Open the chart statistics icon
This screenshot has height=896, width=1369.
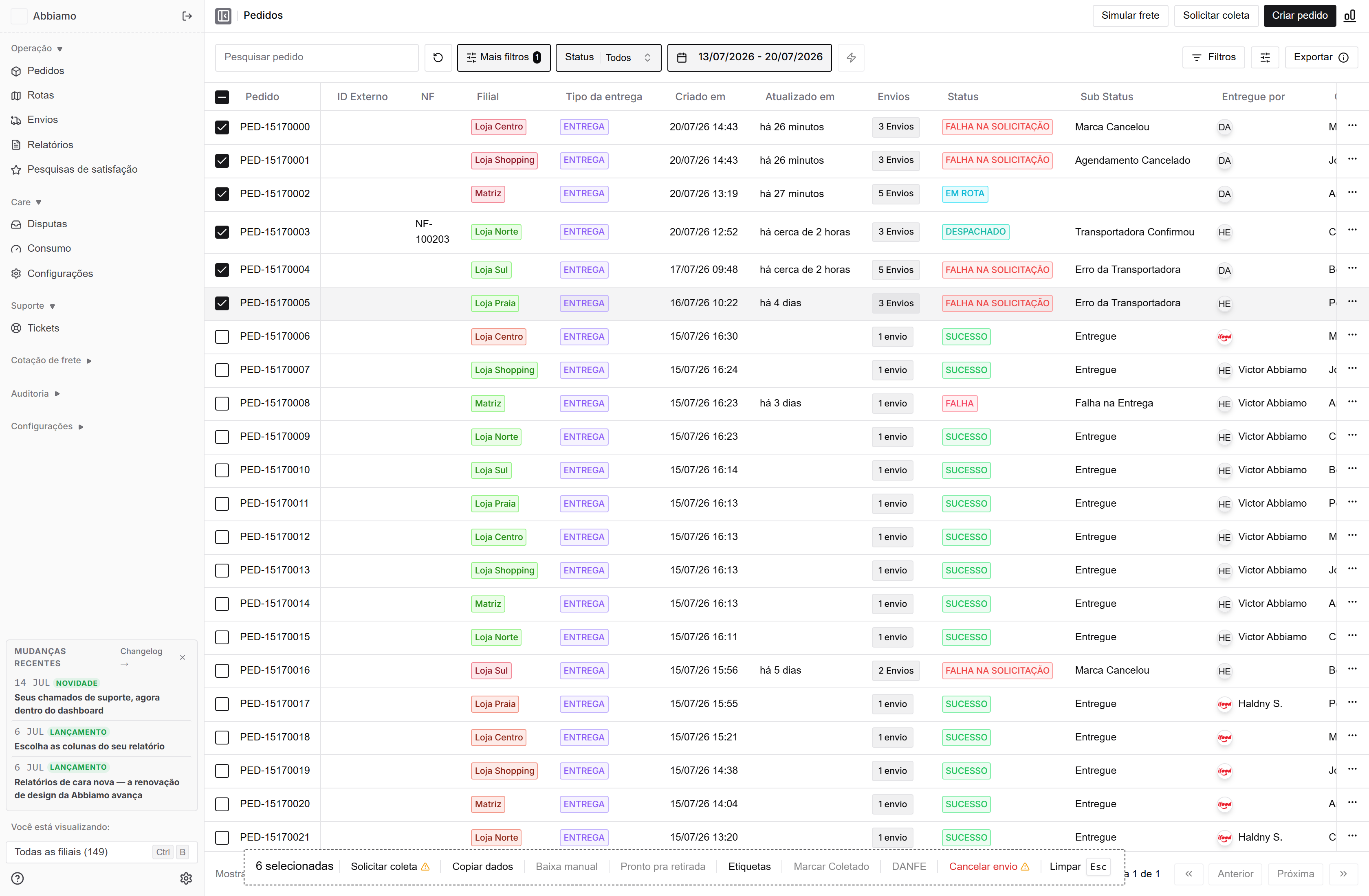1349,15
